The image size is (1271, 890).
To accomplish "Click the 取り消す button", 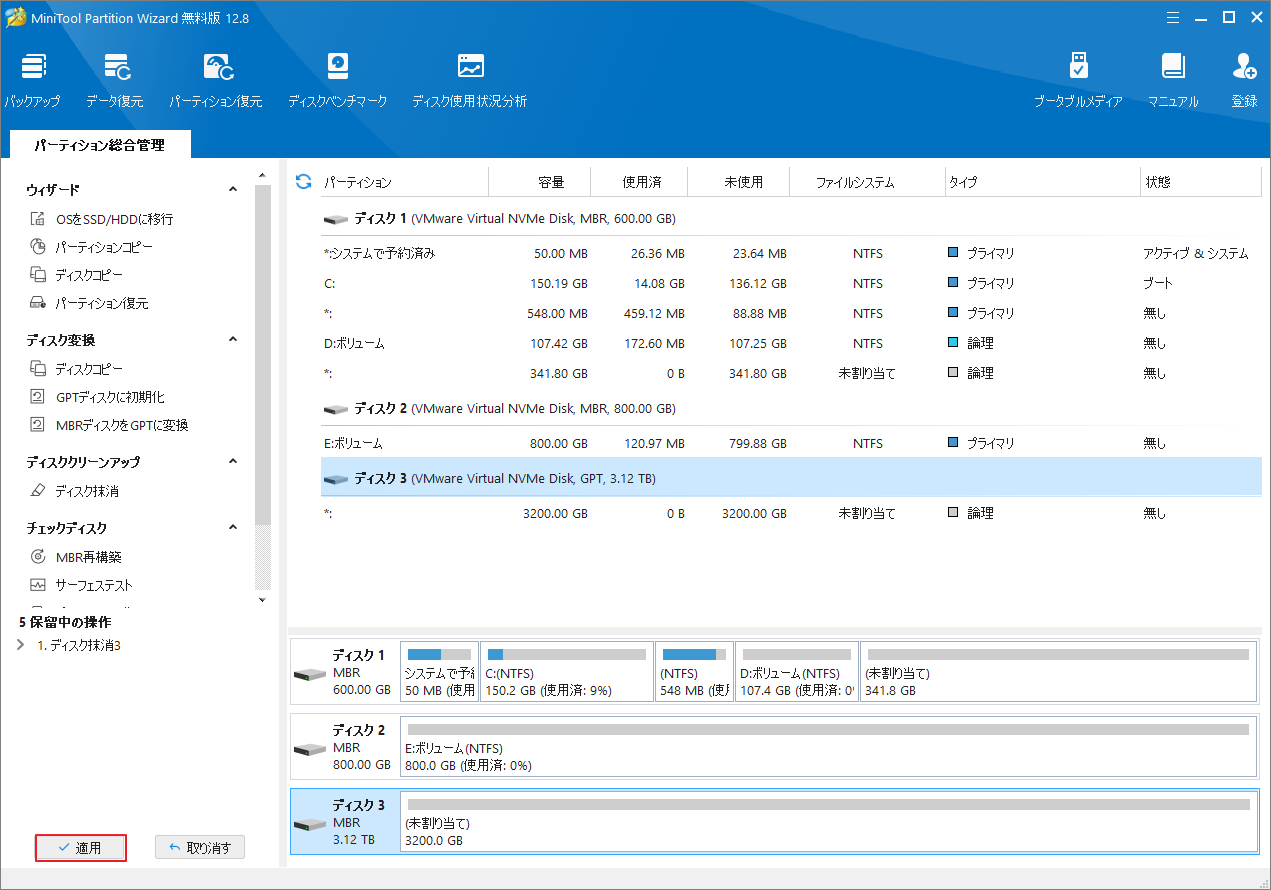I will tap(200, 848).
